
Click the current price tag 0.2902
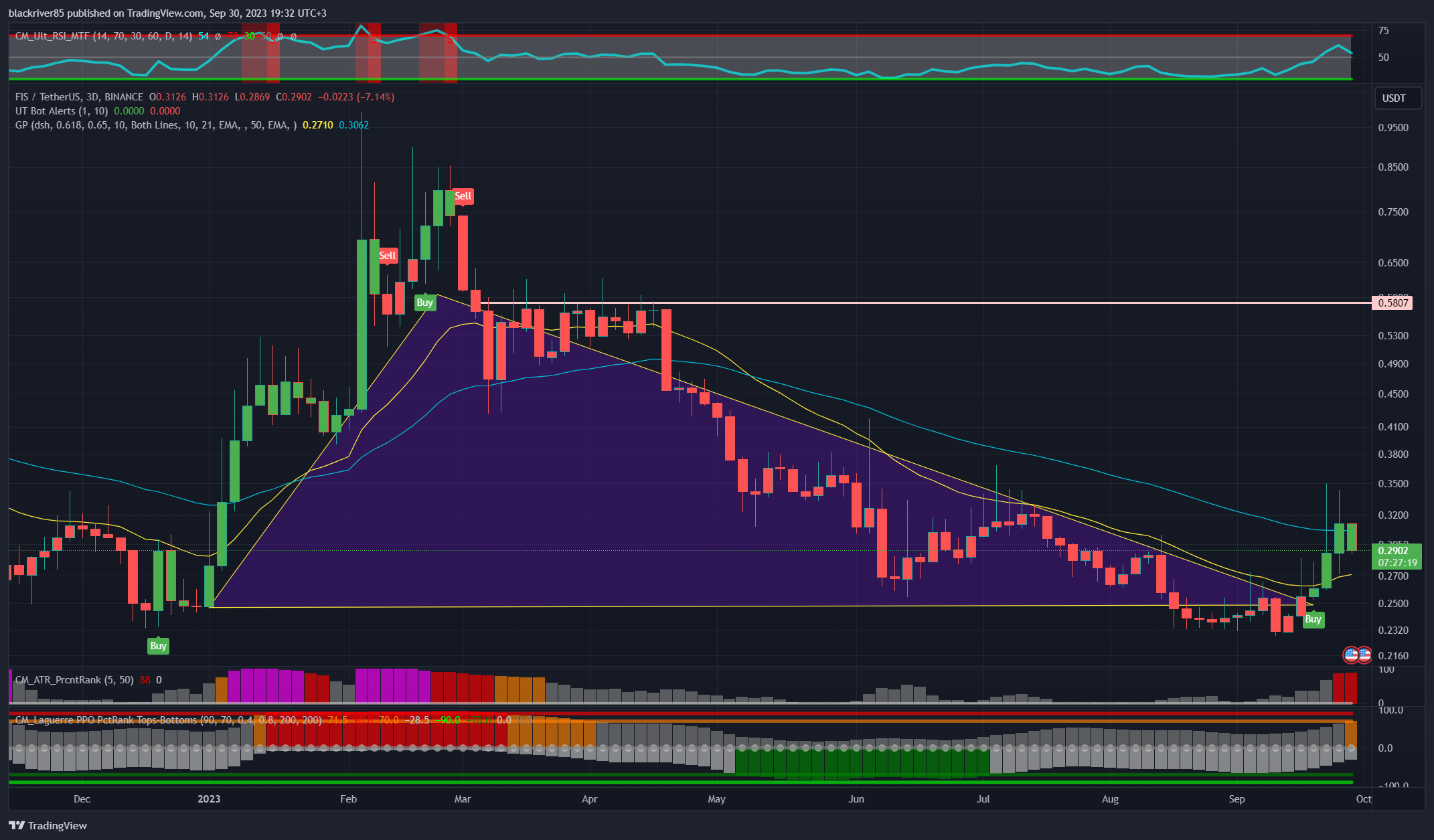click(1394, 551)
